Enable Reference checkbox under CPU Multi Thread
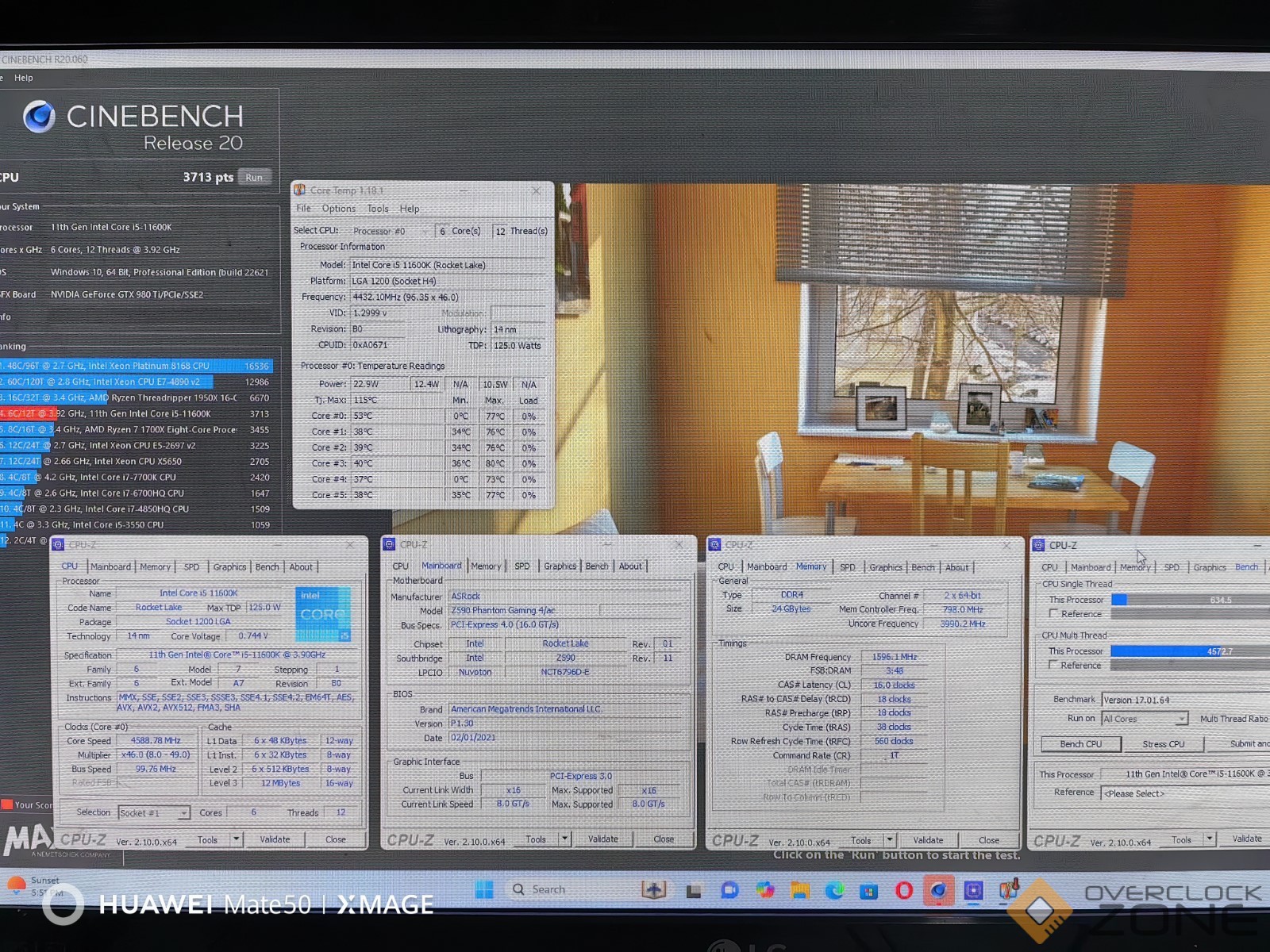The width and height of the screenshot is (1270, 952). tap(1053, 665)
